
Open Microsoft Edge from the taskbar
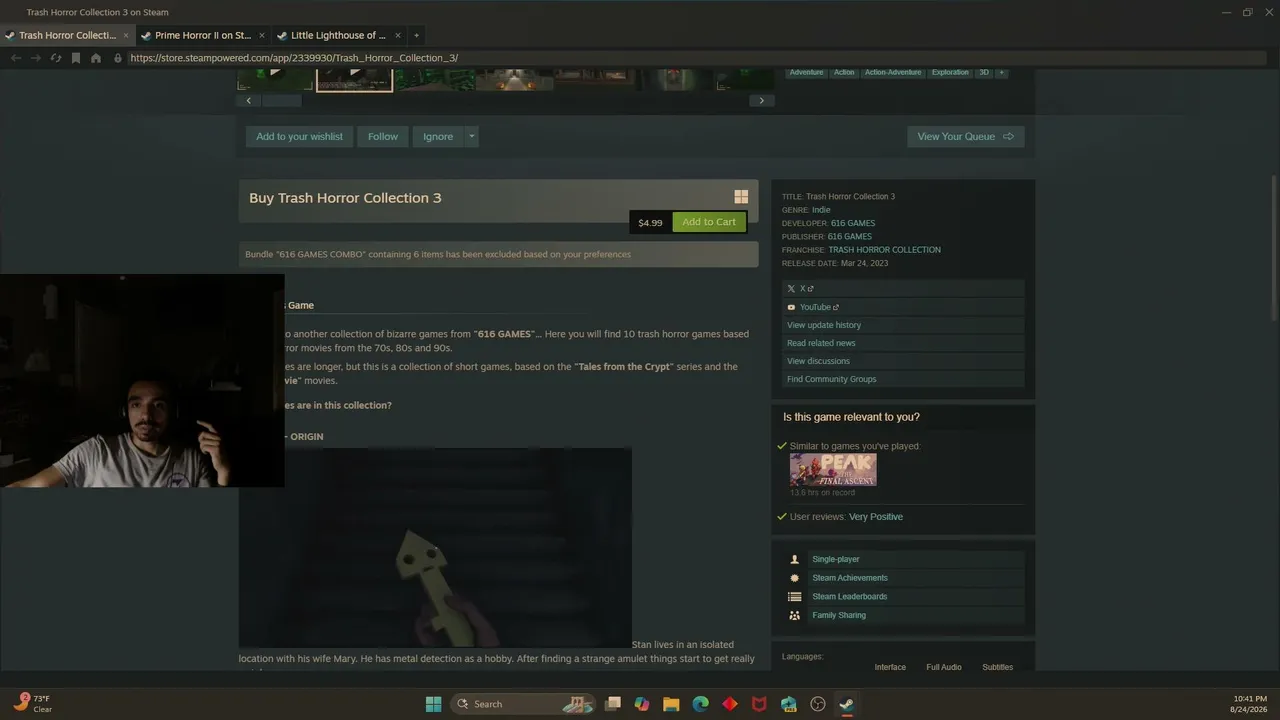[x=701, y=704]
